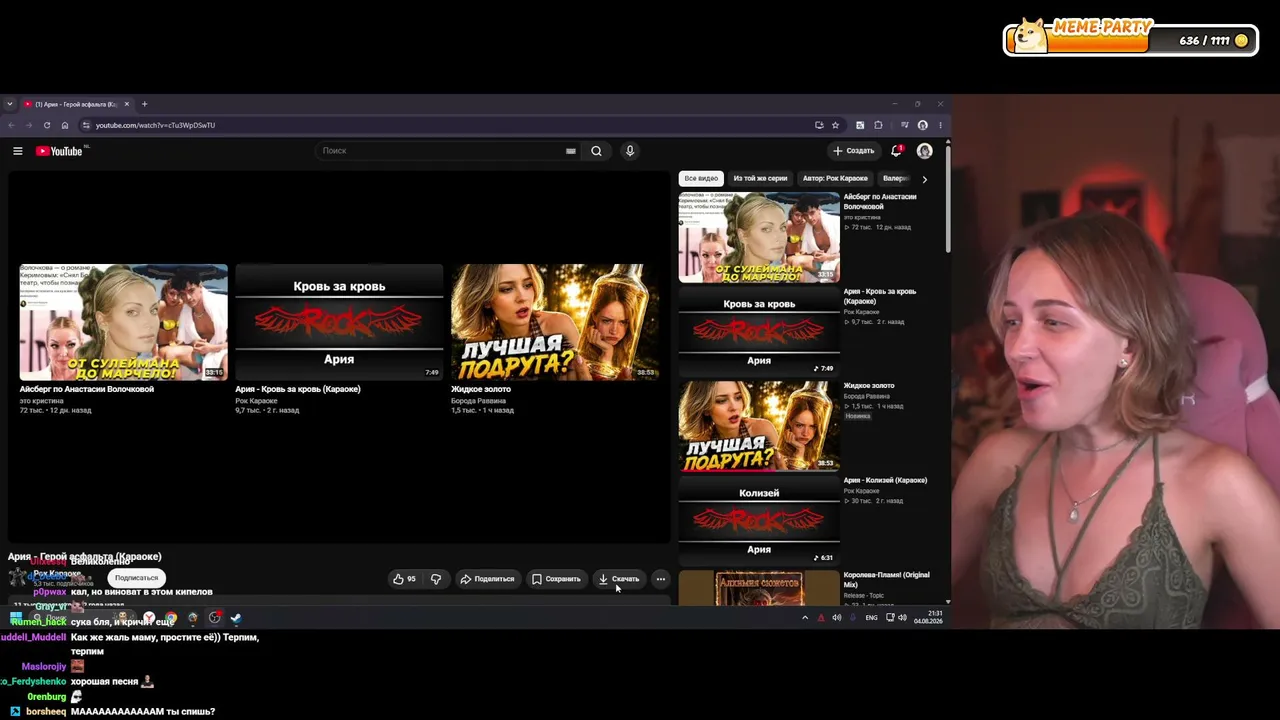Select the 'Все видео' filter chip
1280x720 pixels.
[x=701, y=178]
